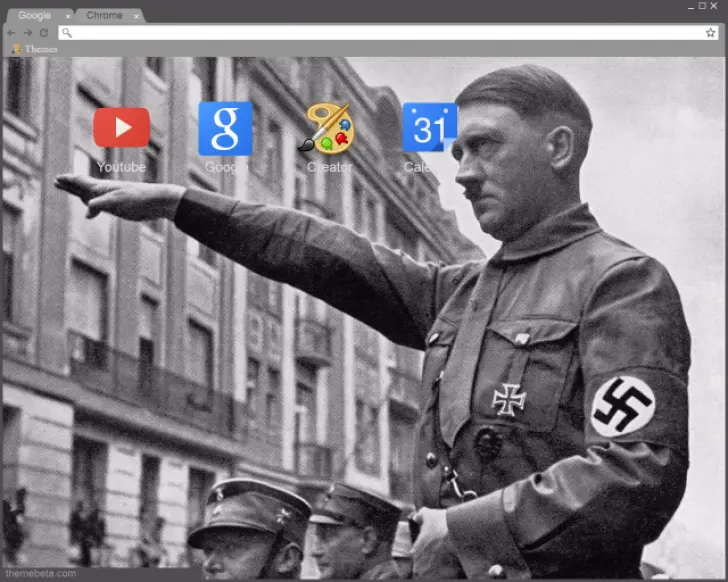The width and height of the screenshot is (728, 582).
Task: Click the Youtube text label
Action: click(x=122, y=167)
